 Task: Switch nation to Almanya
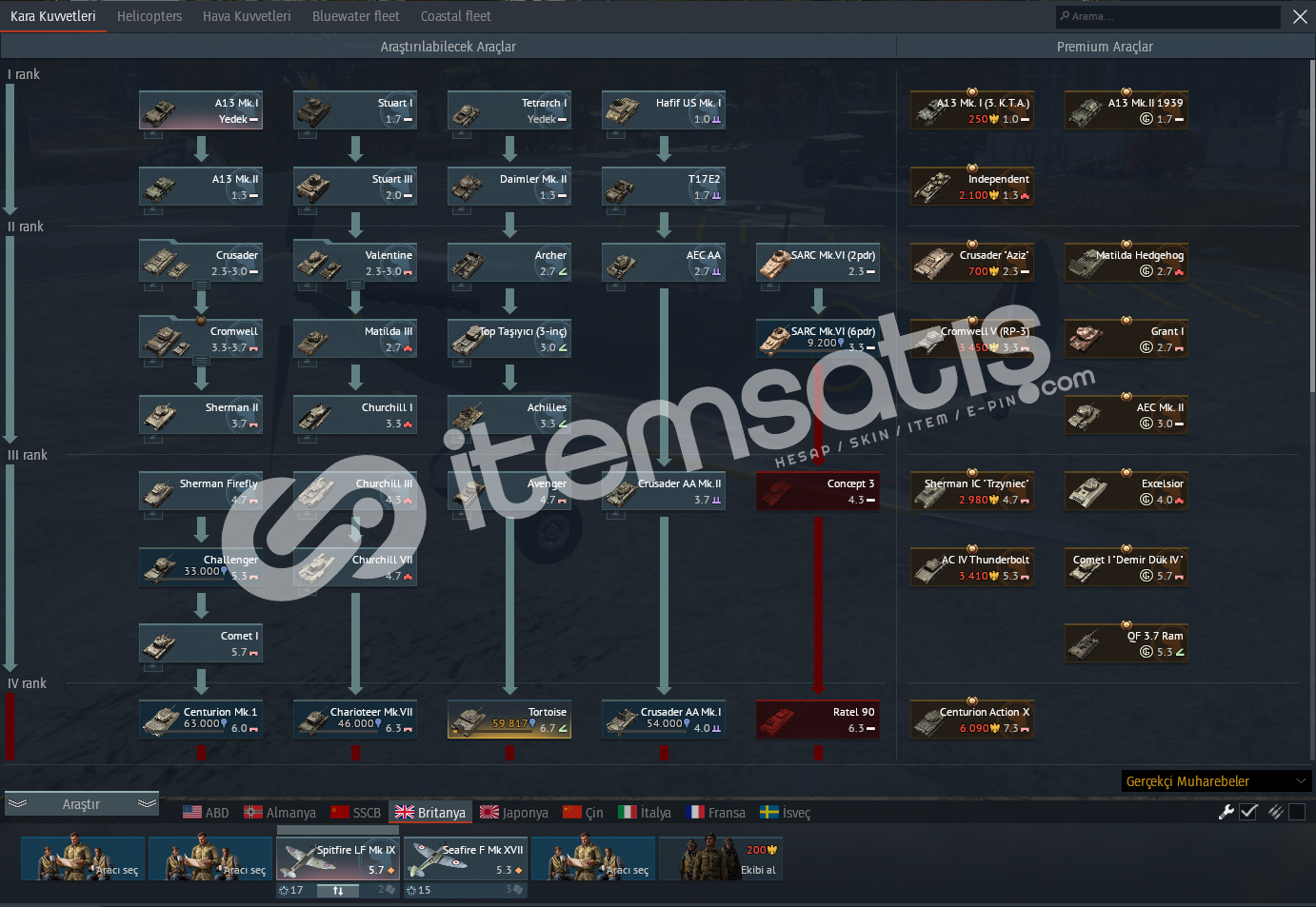(x=280, y=813)
